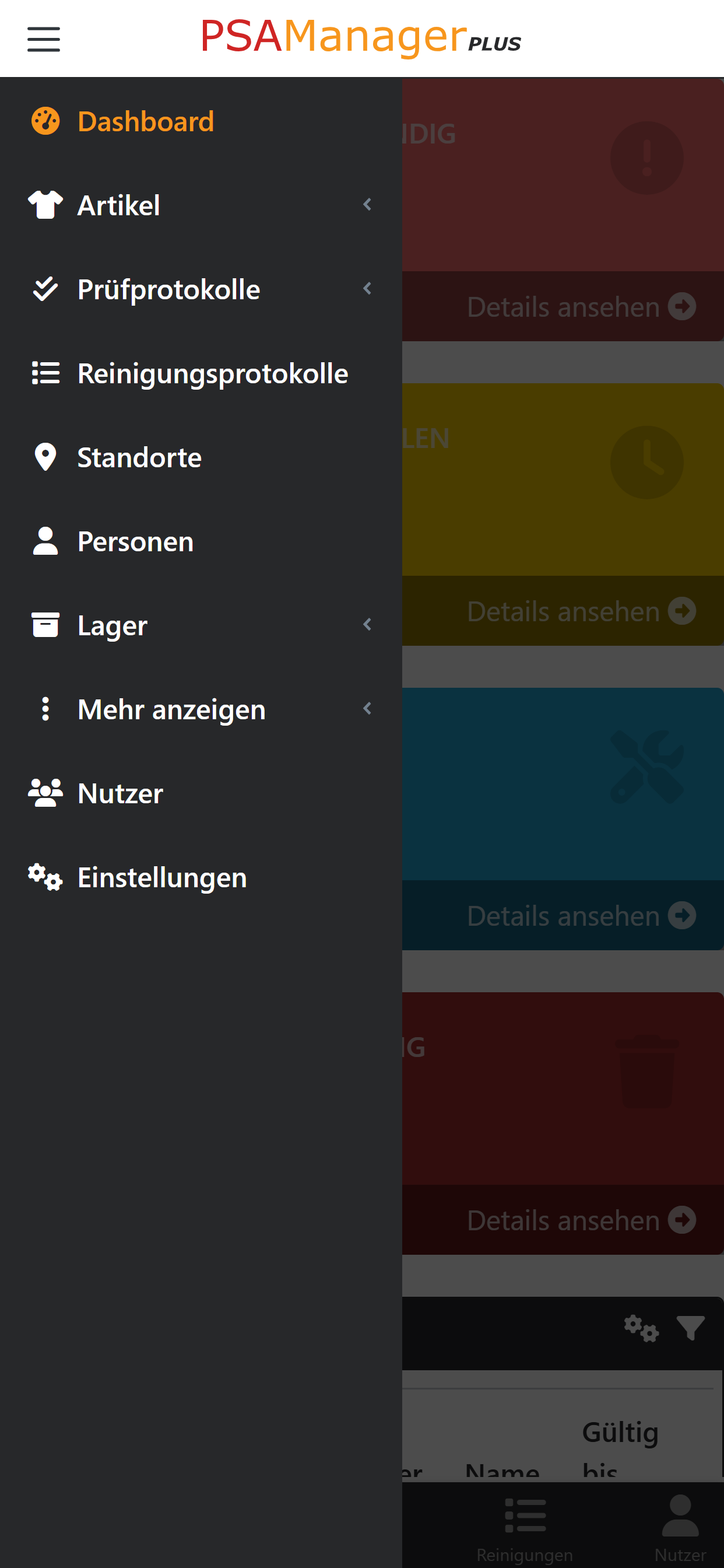Click the Lager archive box icon
This screenshot has width=724, height=1568.
44,625
